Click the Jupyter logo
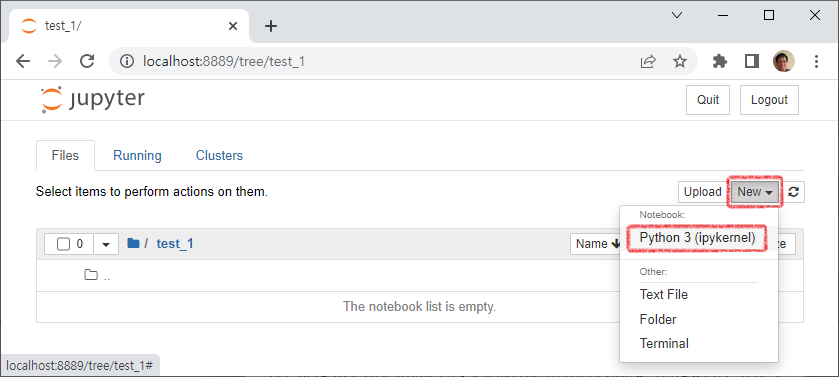 (93, 99)
